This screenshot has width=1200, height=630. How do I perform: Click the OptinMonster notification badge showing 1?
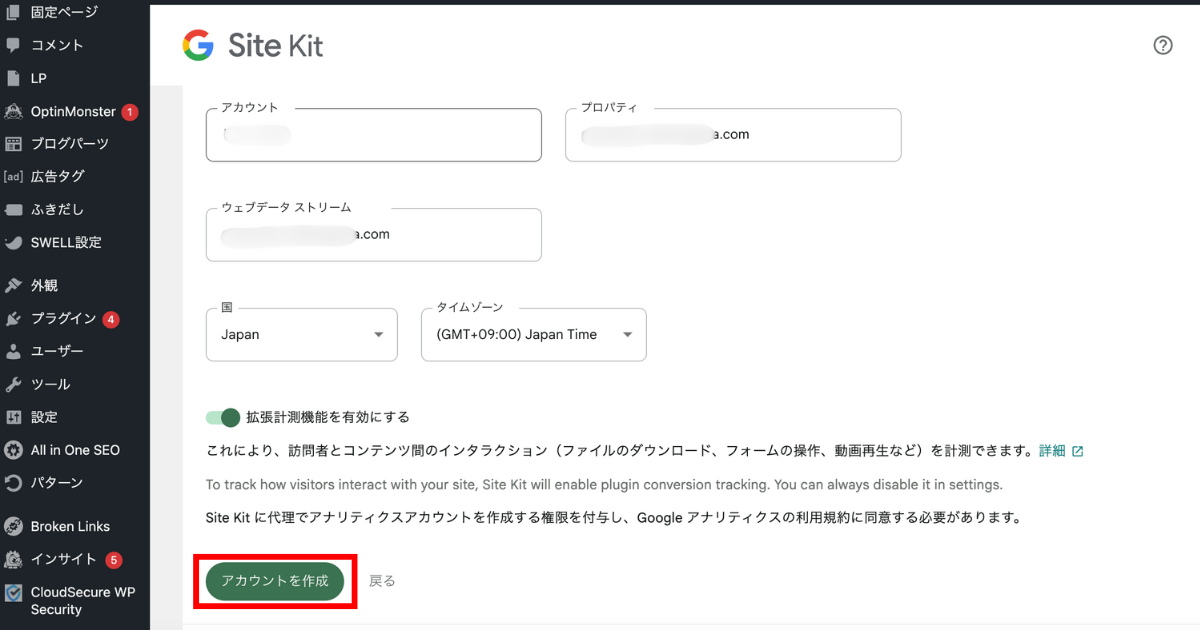130,112
